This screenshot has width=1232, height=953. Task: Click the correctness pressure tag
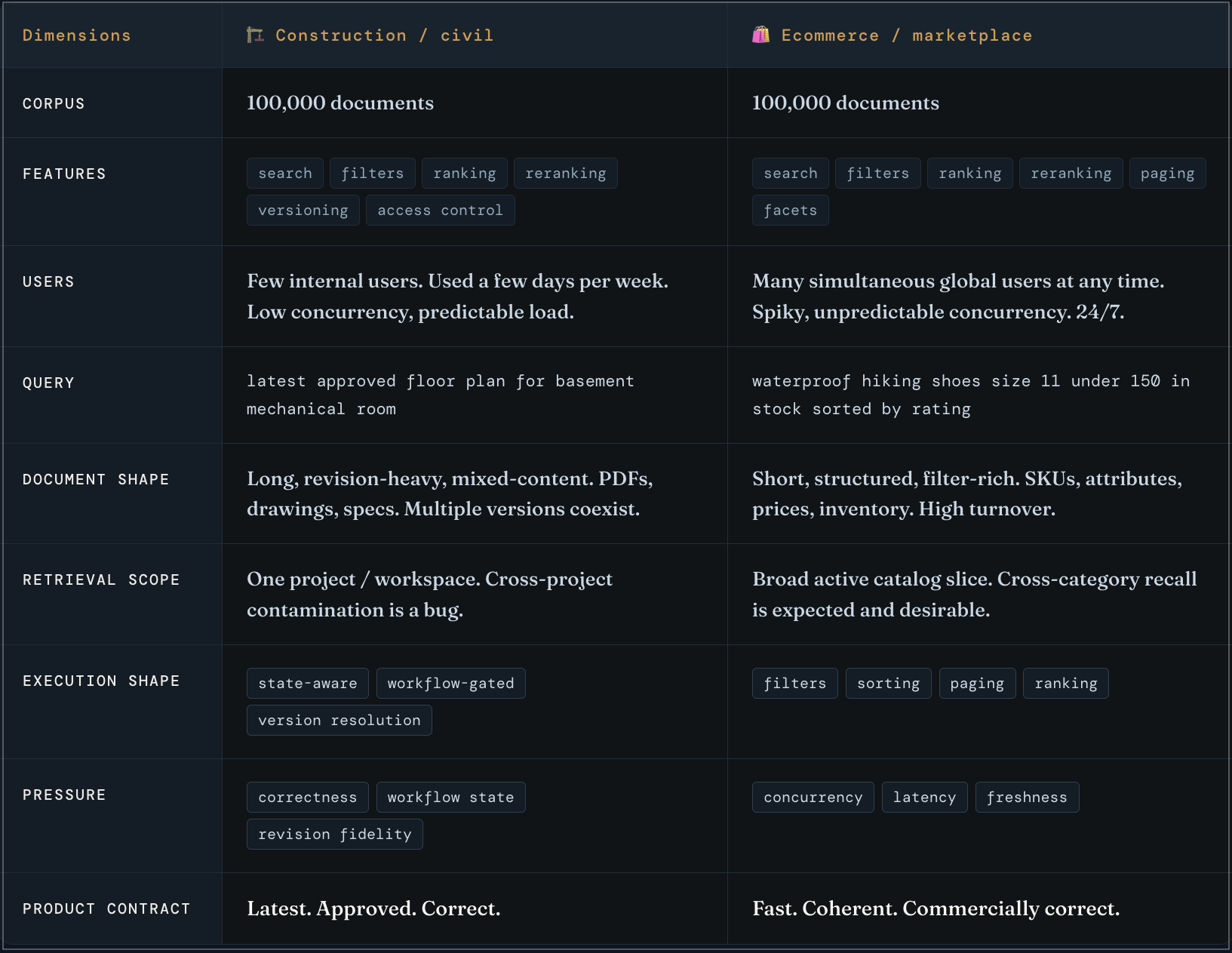307,797
